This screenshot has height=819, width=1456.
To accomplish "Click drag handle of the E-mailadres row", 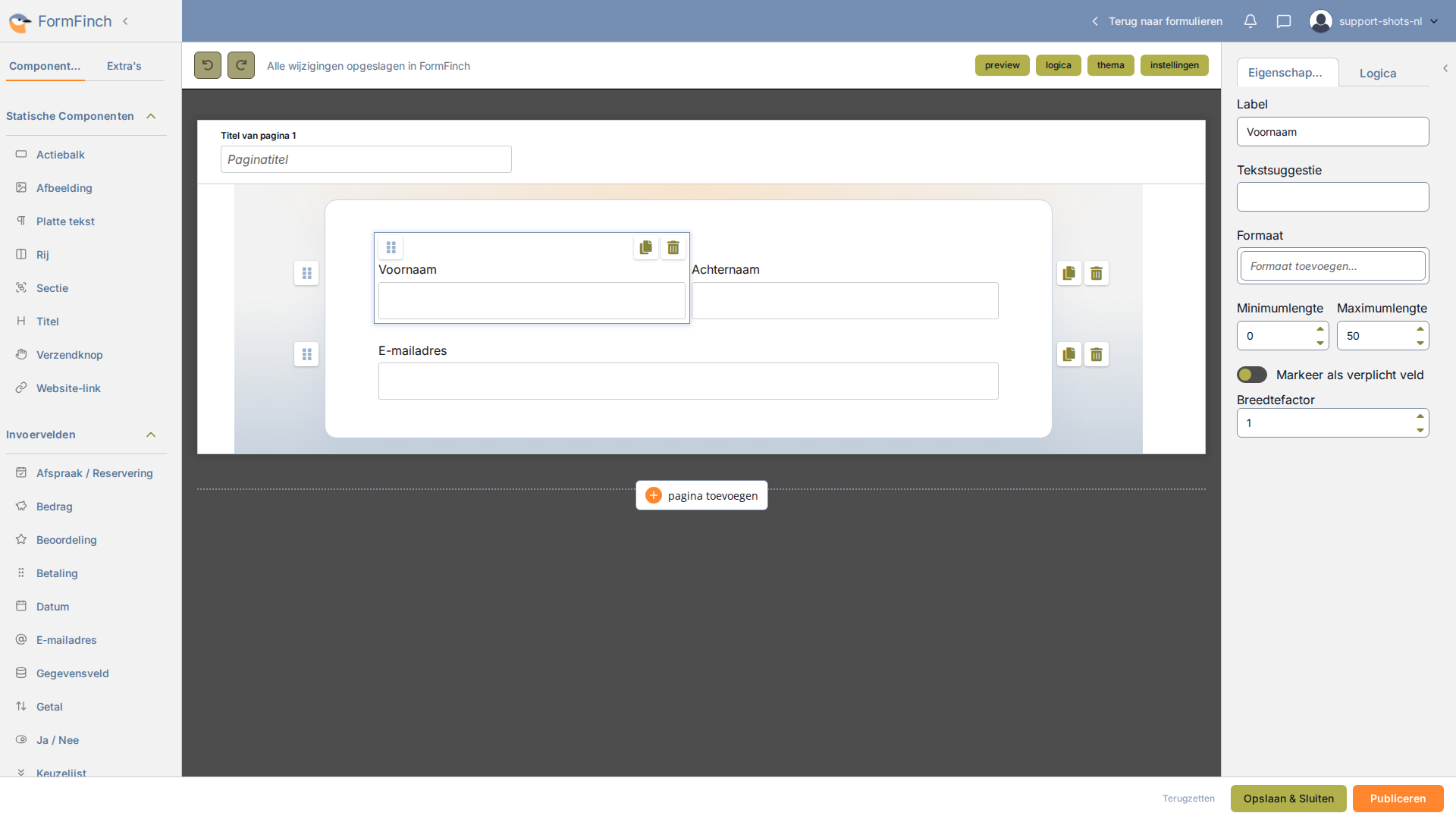I will tap(306, 354).
